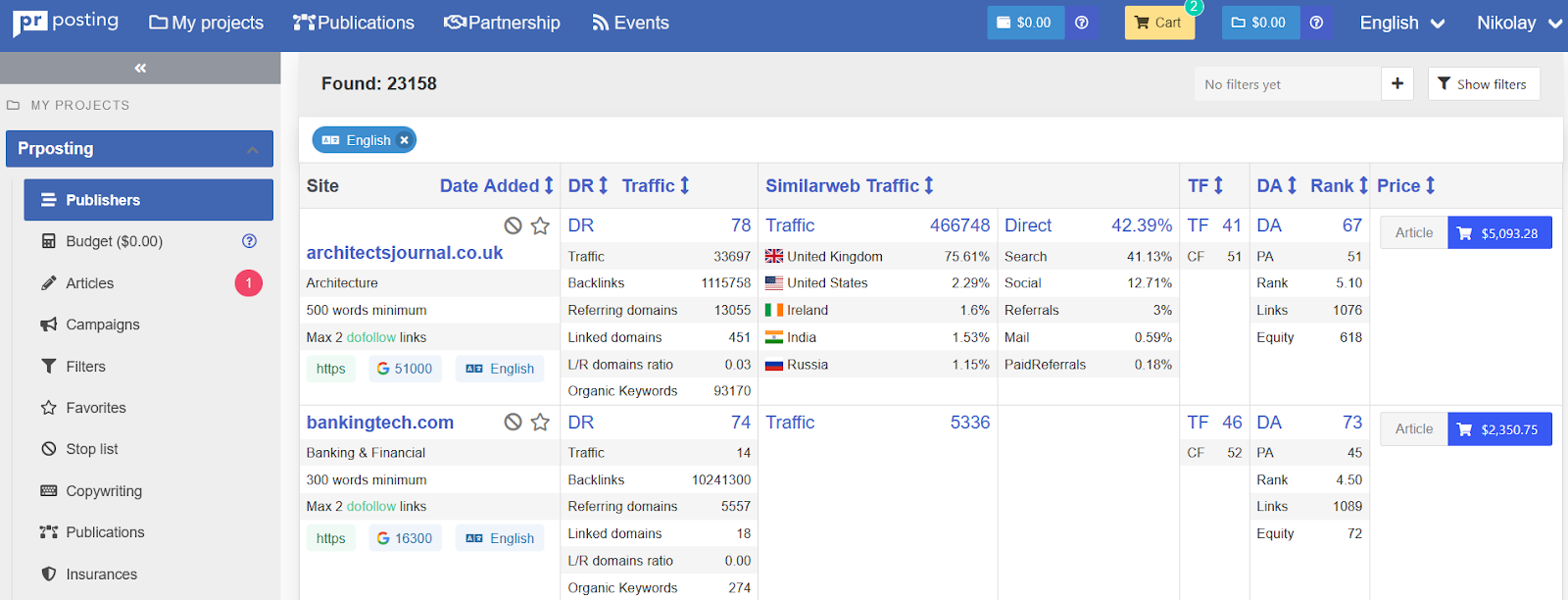Click the Russia flag icon
The height and width of the screenshot is (600, 1568).
point(774,365)
